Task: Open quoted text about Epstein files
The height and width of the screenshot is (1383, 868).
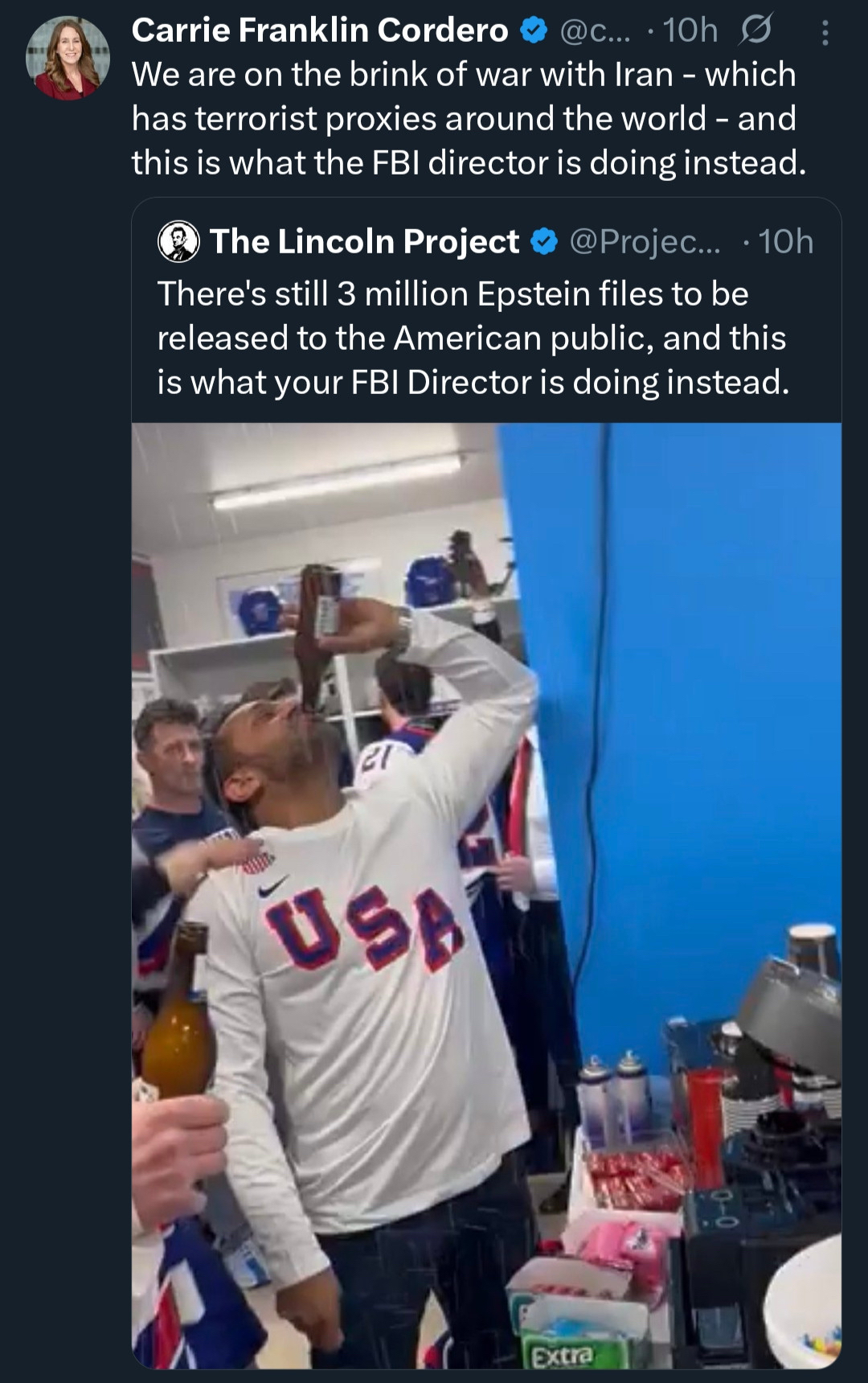Action: pos(473,338)
